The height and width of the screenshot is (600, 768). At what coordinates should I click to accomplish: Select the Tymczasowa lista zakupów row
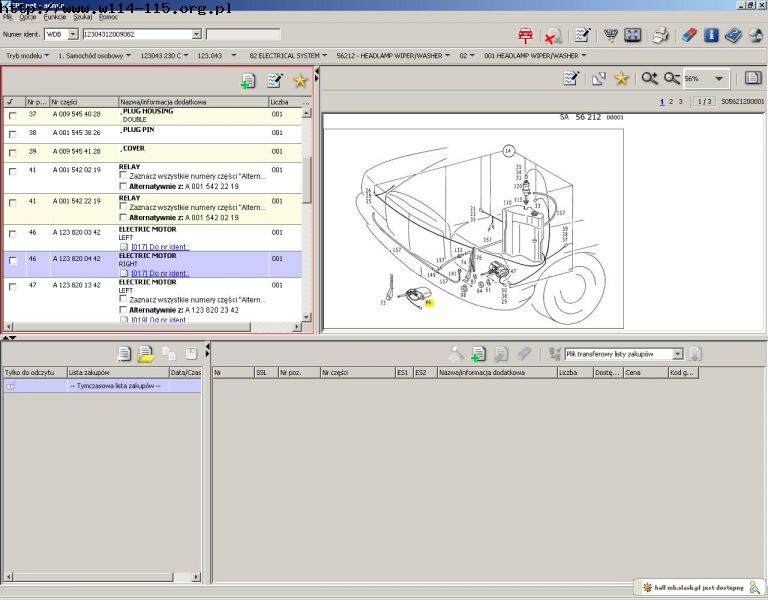coord(102,386)
